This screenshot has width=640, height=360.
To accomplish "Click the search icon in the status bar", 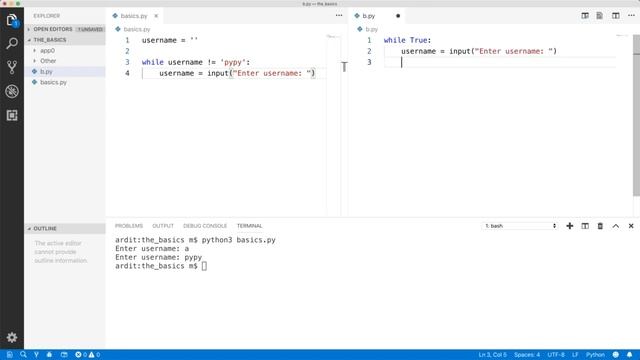I will pyautogui.click(x=23, y=355).
